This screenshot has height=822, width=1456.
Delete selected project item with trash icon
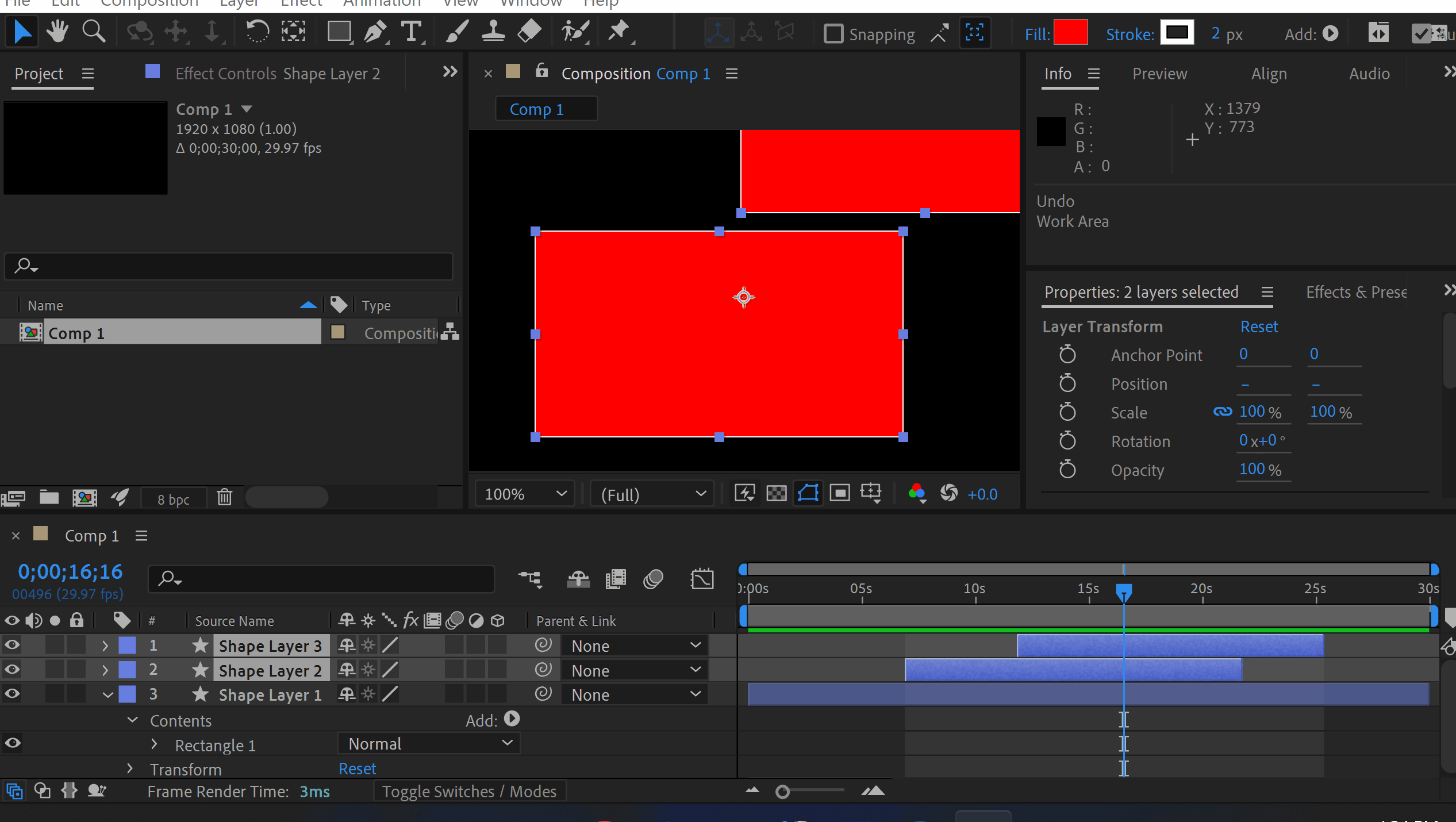tap(224, 497)
